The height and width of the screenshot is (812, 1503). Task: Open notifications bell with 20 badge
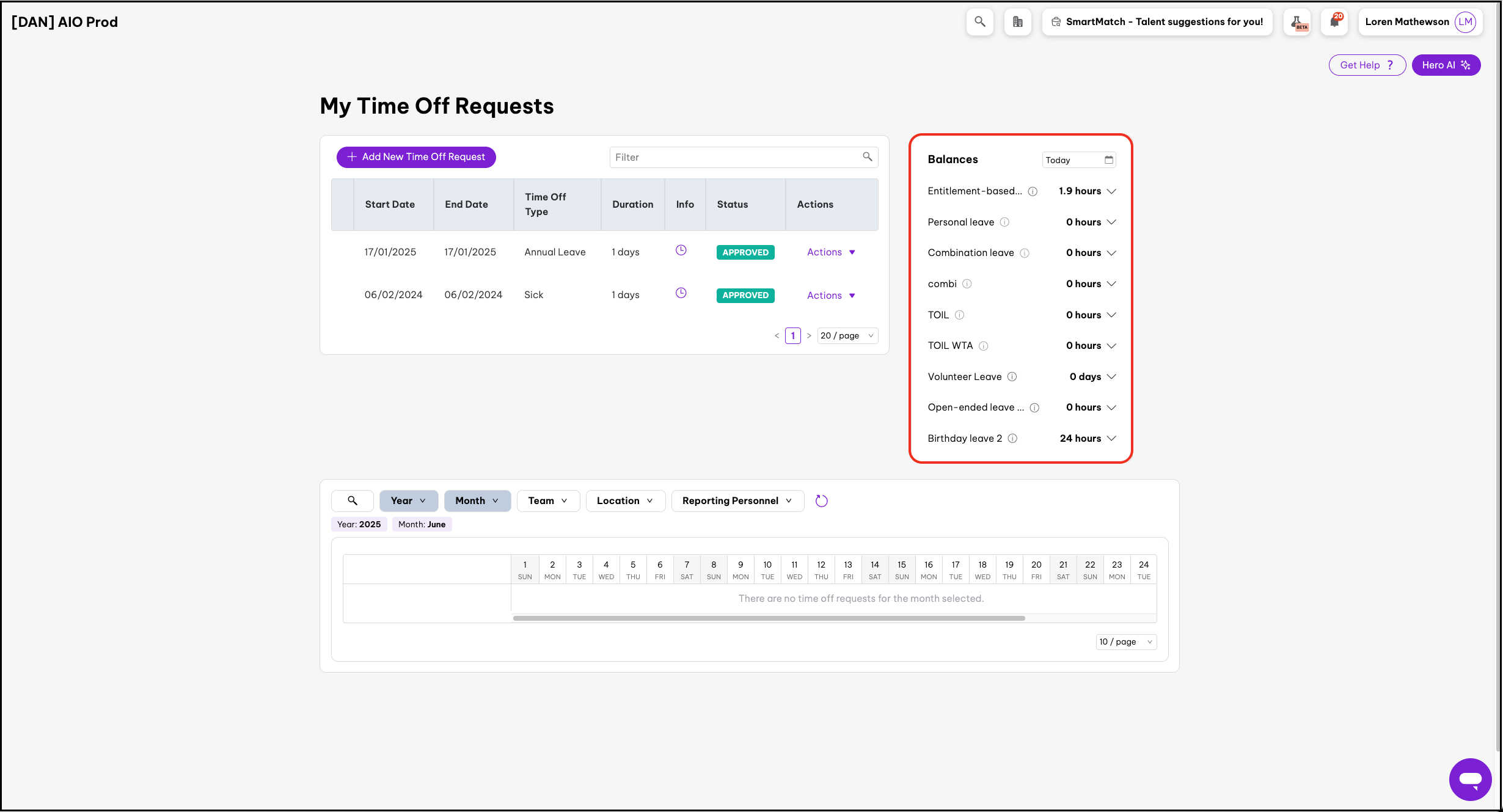1334,22
